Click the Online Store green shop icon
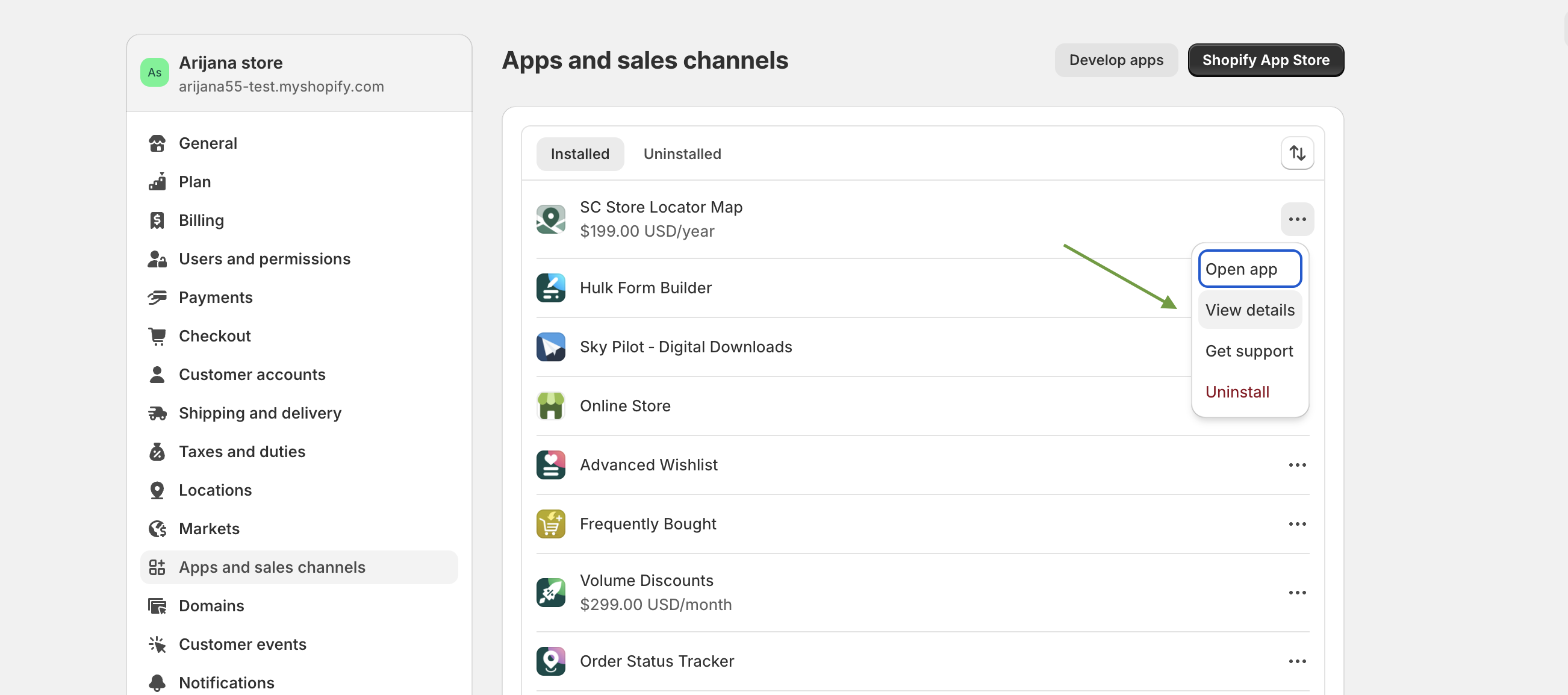Screen dimensions: 1568x695 tap(550, 406)
